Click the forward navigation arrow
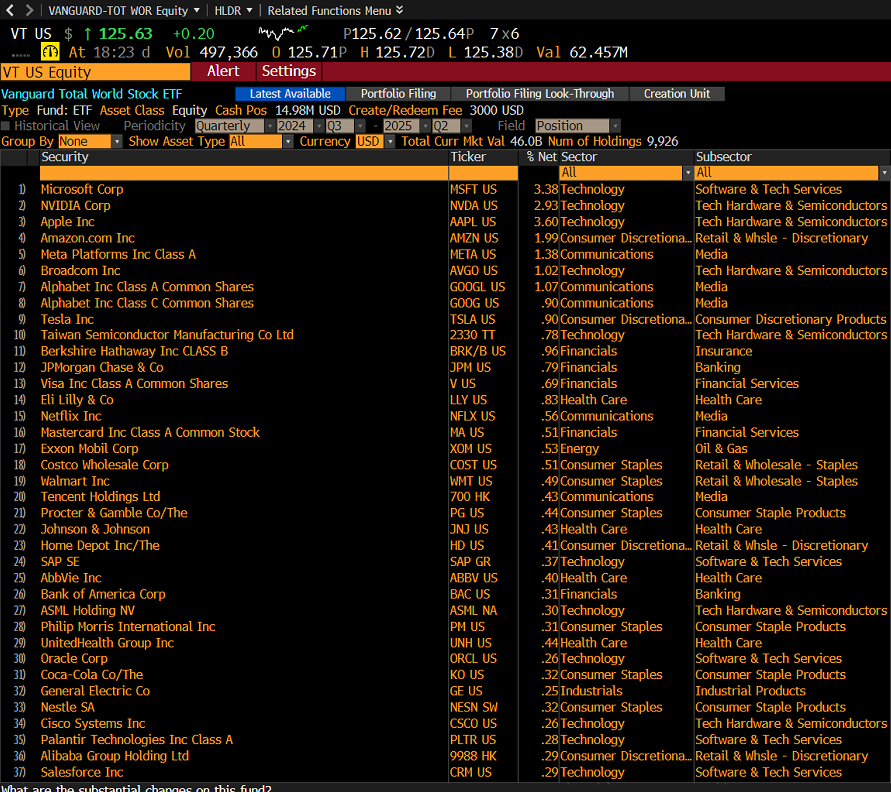The image size is (891, 792). (29, 10)
